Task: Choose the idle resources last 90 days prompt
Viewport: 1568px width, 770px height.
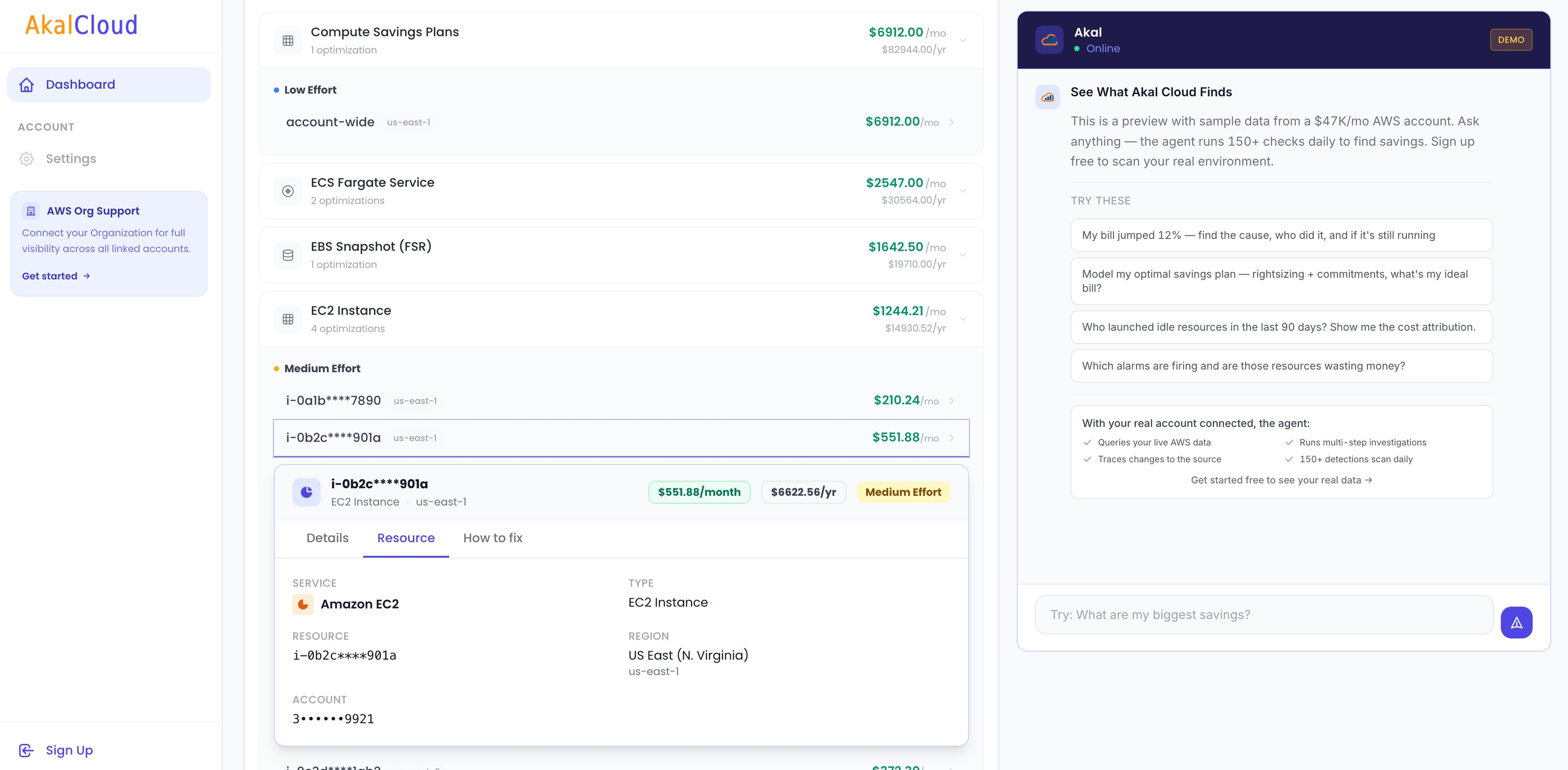Action: click(1281, 327)
